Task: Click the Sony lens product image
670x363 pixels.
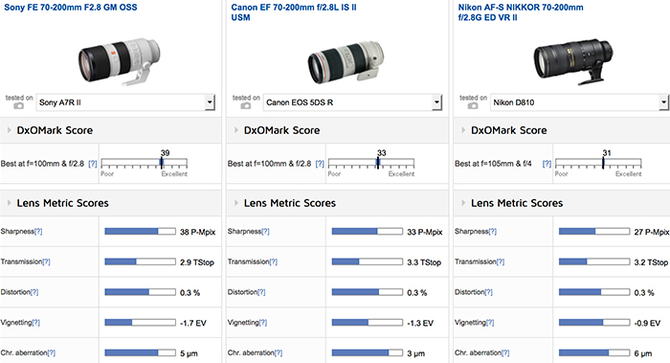Action: coord(119,61)
